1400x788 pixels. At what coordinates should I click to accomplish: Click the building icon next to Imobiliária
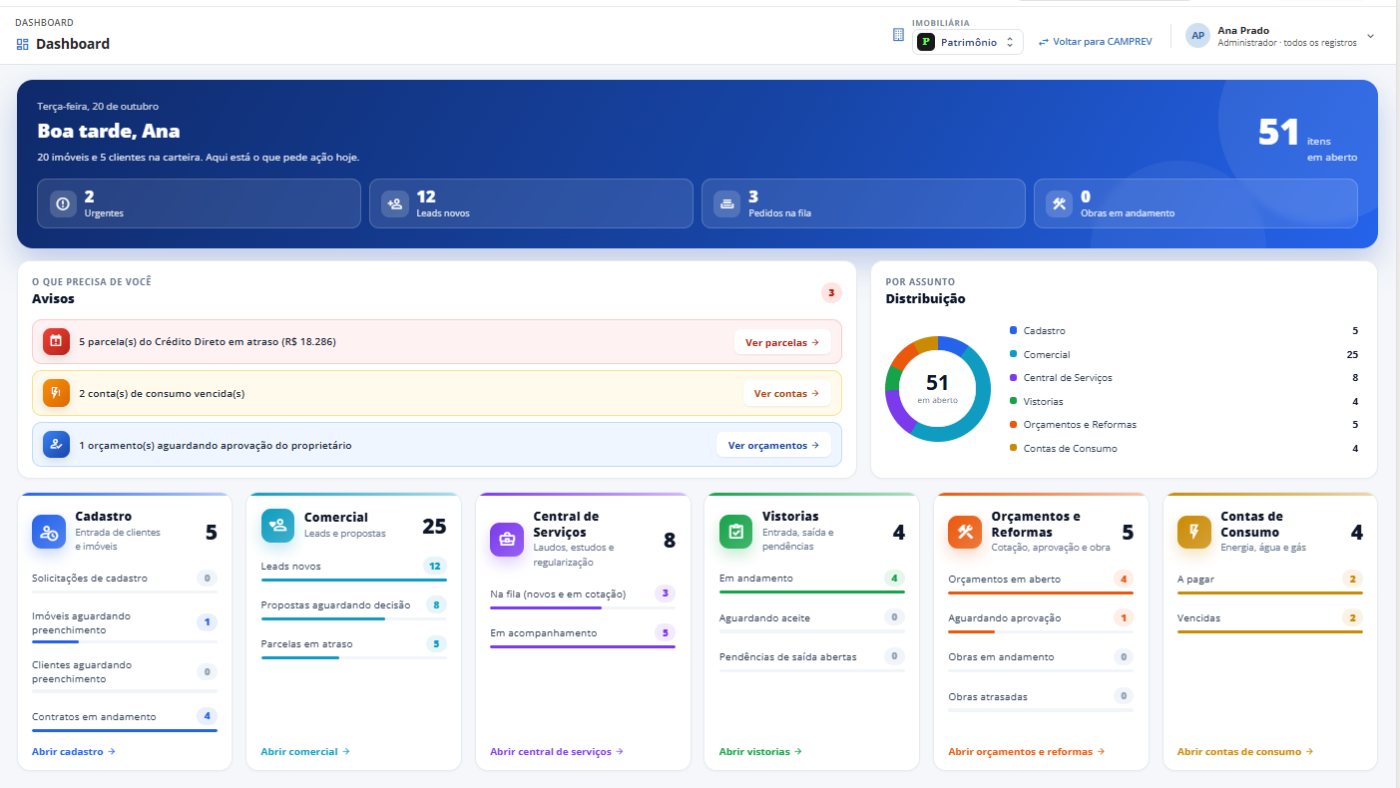point(898,35)
